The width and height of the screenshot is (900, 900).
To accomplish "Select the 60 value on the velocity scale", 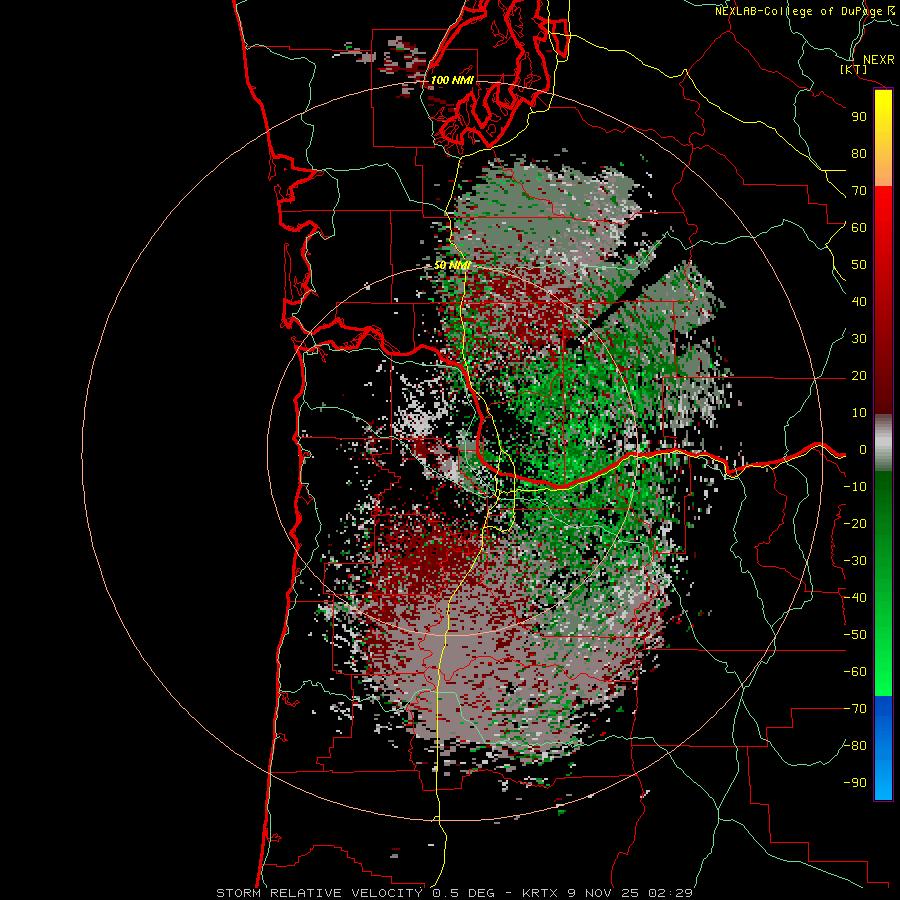I will pos(859,227).
